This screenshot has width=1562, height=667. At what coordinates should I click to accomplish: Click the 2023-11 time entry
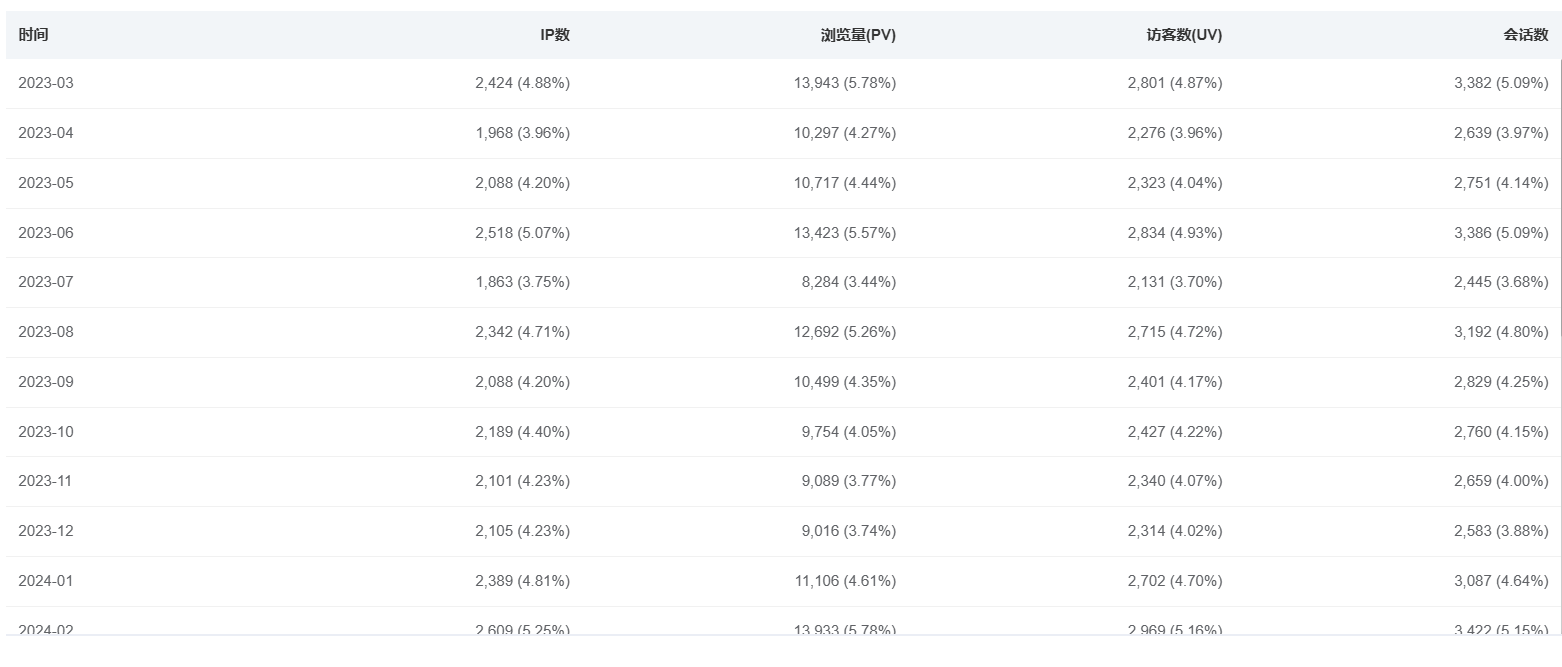point(46,481)
